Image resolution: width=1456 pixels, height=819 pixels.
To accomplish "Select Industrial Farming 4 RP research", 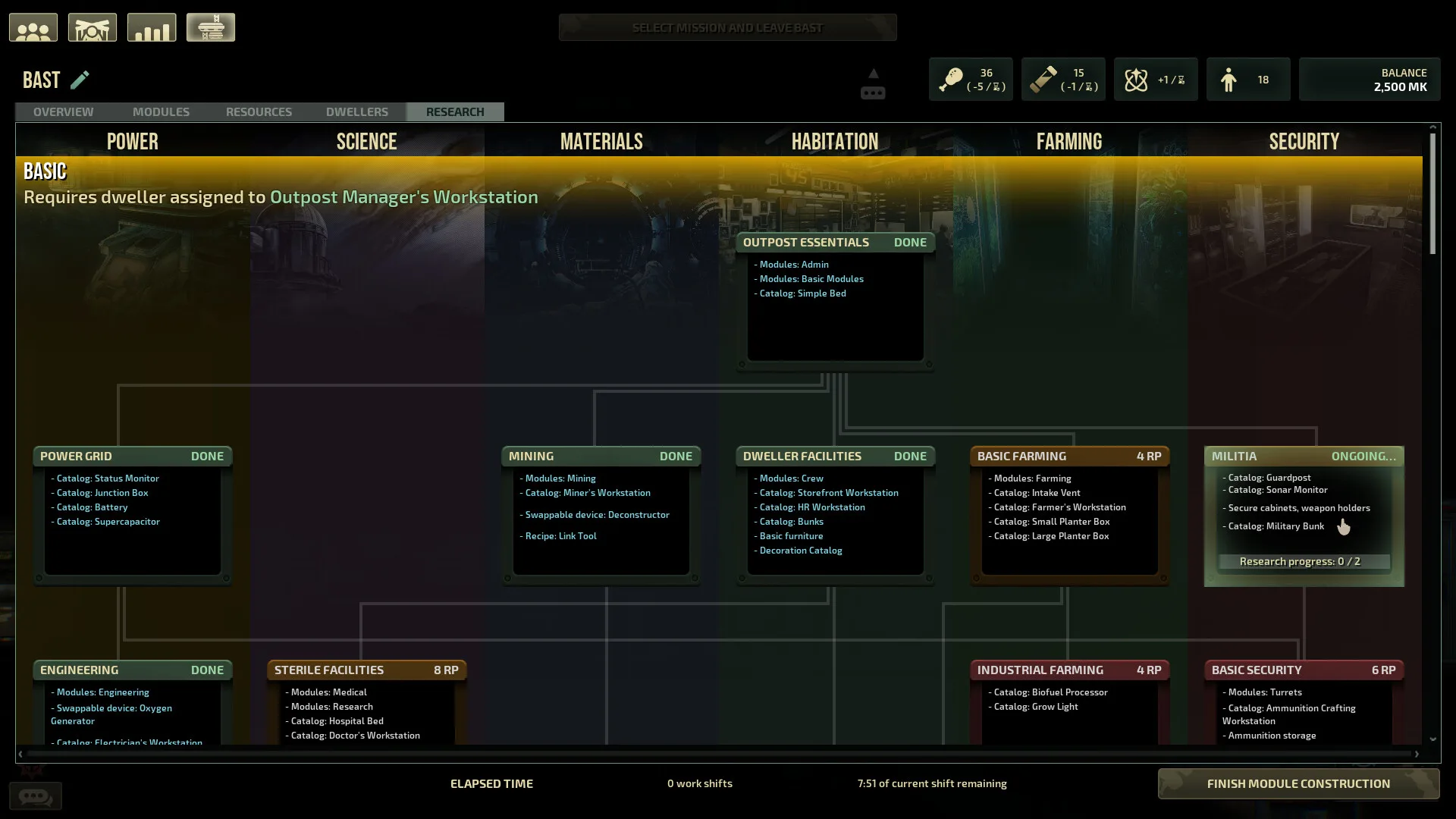I will pos(1069,701).
